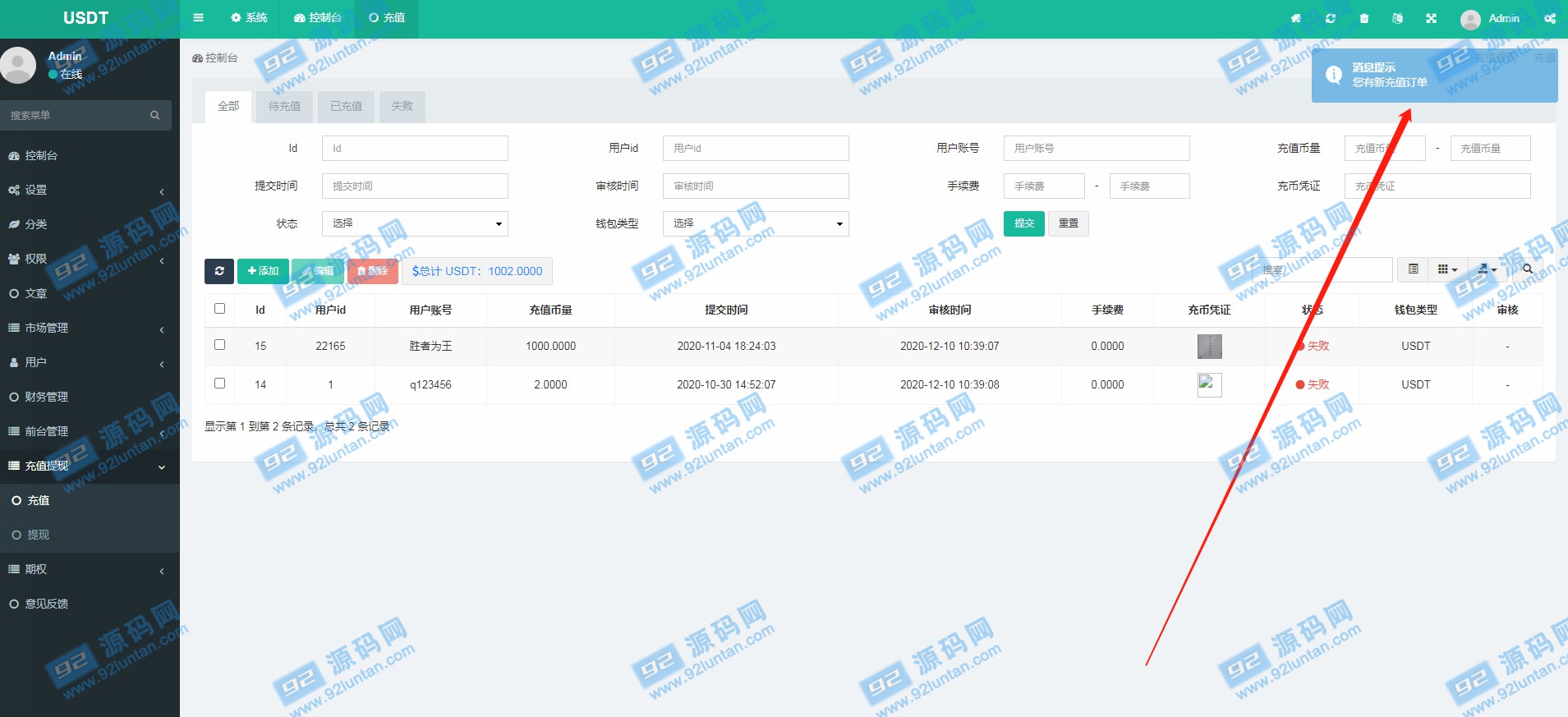Open the 钱包类型 select dropdown
This screenshot has height=717, width=1568.
point(756,223)
